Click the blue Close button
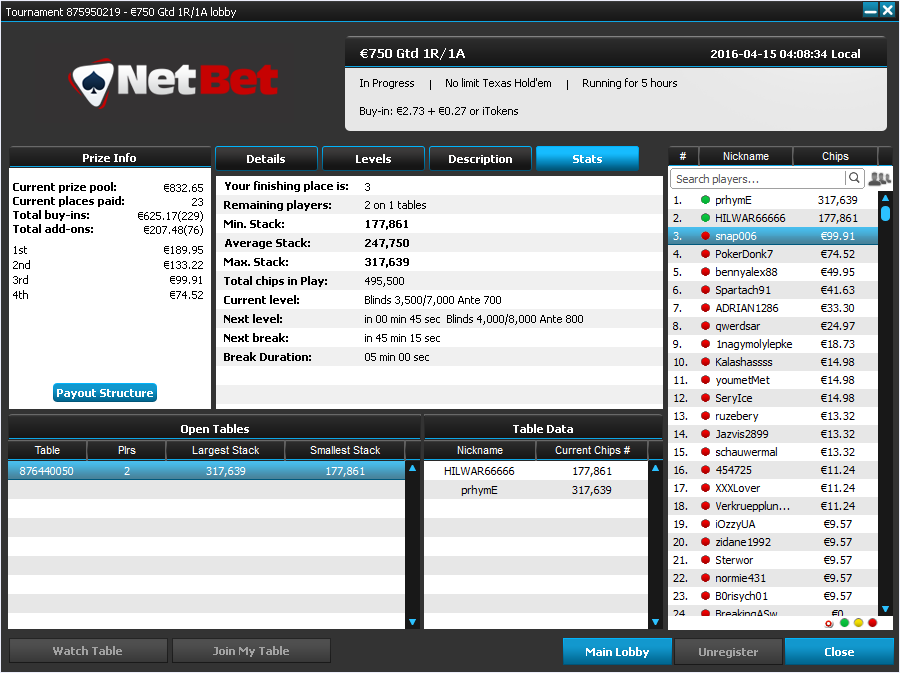Image resolution: width=900 pixels, height=673 pixels. [x=839, y=652]
